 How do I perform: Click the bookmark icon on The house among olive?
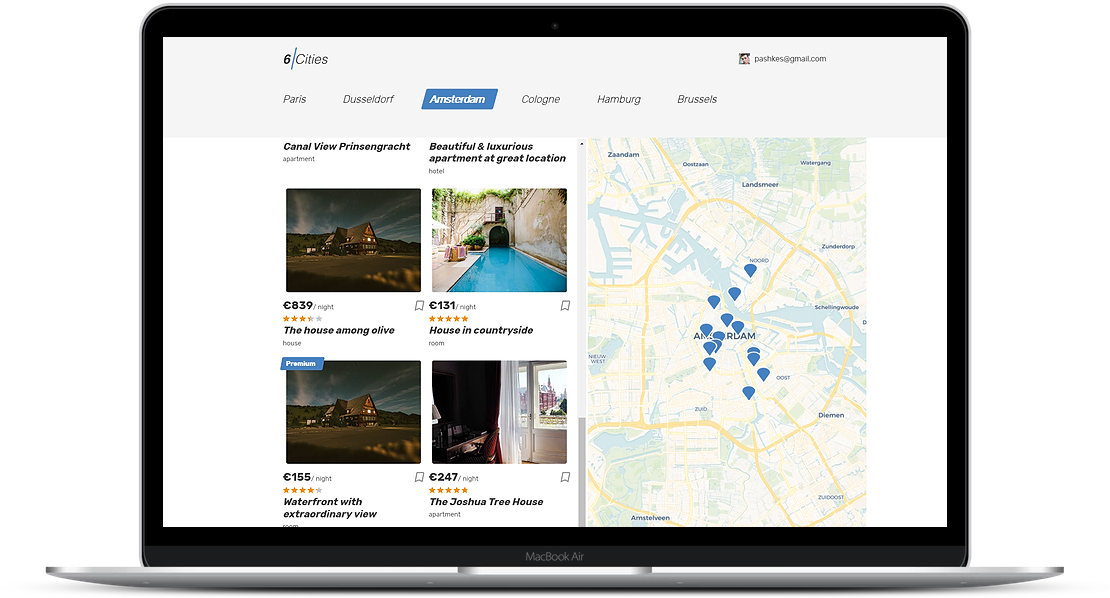pos(419,307)
